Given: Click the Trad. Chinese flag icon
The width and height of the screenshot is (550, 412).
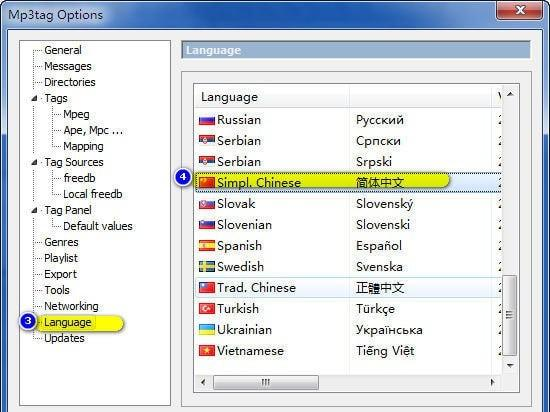Looking at the screenshot, I should coord(207,288).
